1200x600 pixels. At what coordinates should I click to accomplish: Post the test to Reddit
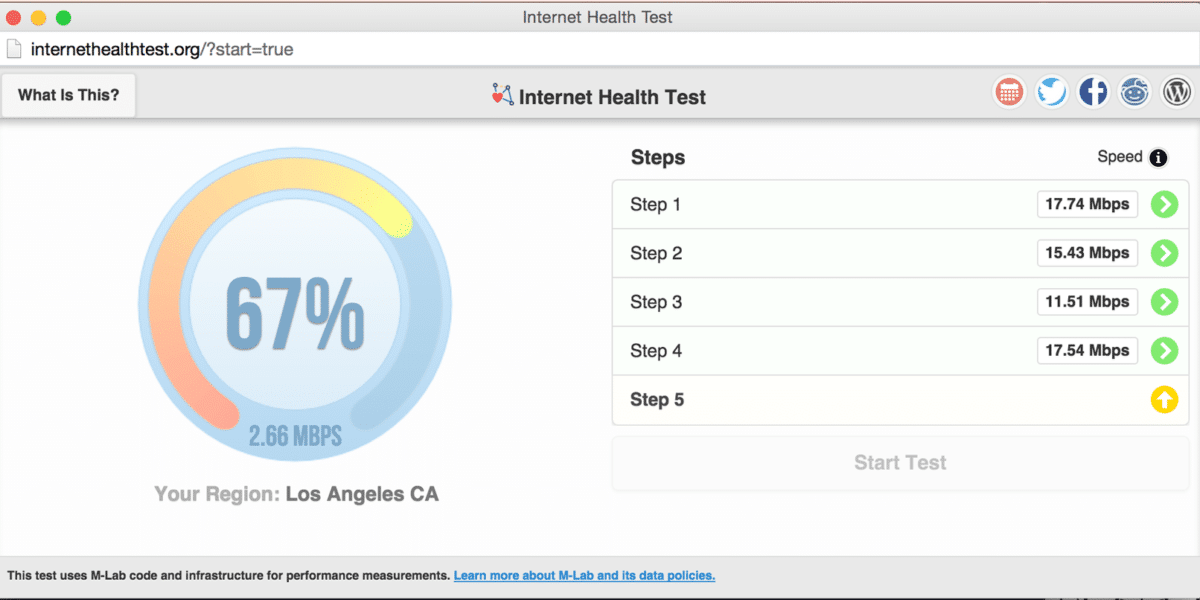pos(1134,91)
